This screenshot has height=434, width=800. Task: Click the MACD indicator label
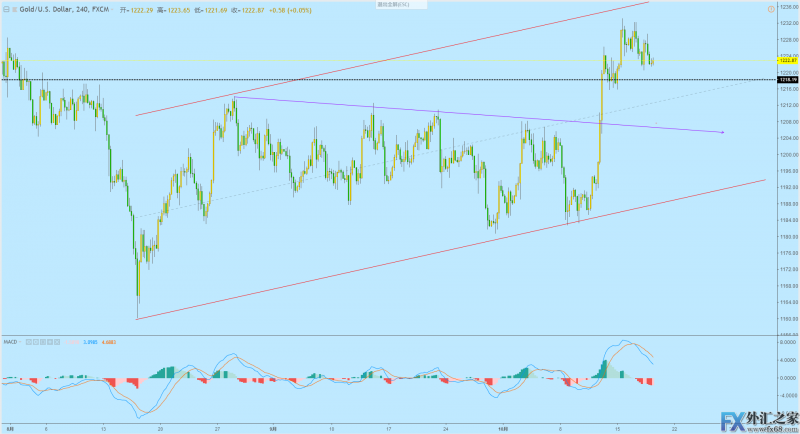point(10,340)
